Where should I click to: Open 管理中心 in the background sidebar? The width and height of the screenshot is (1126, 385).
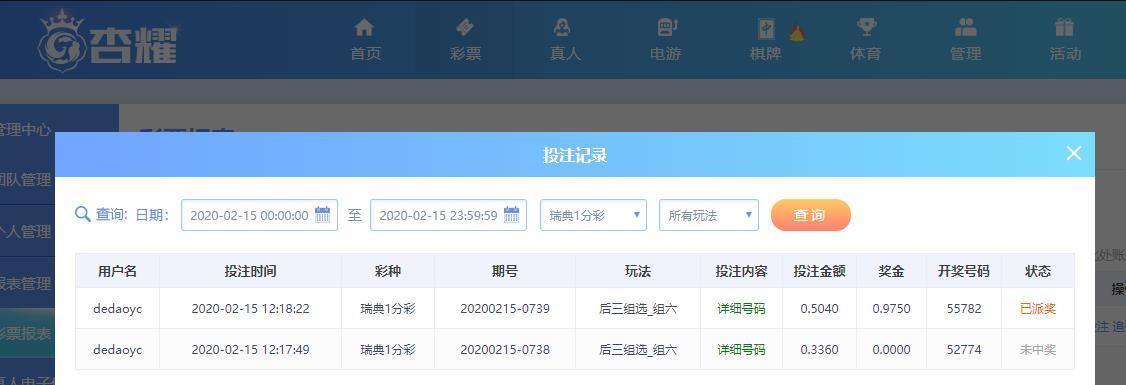[x=26, y=130]
